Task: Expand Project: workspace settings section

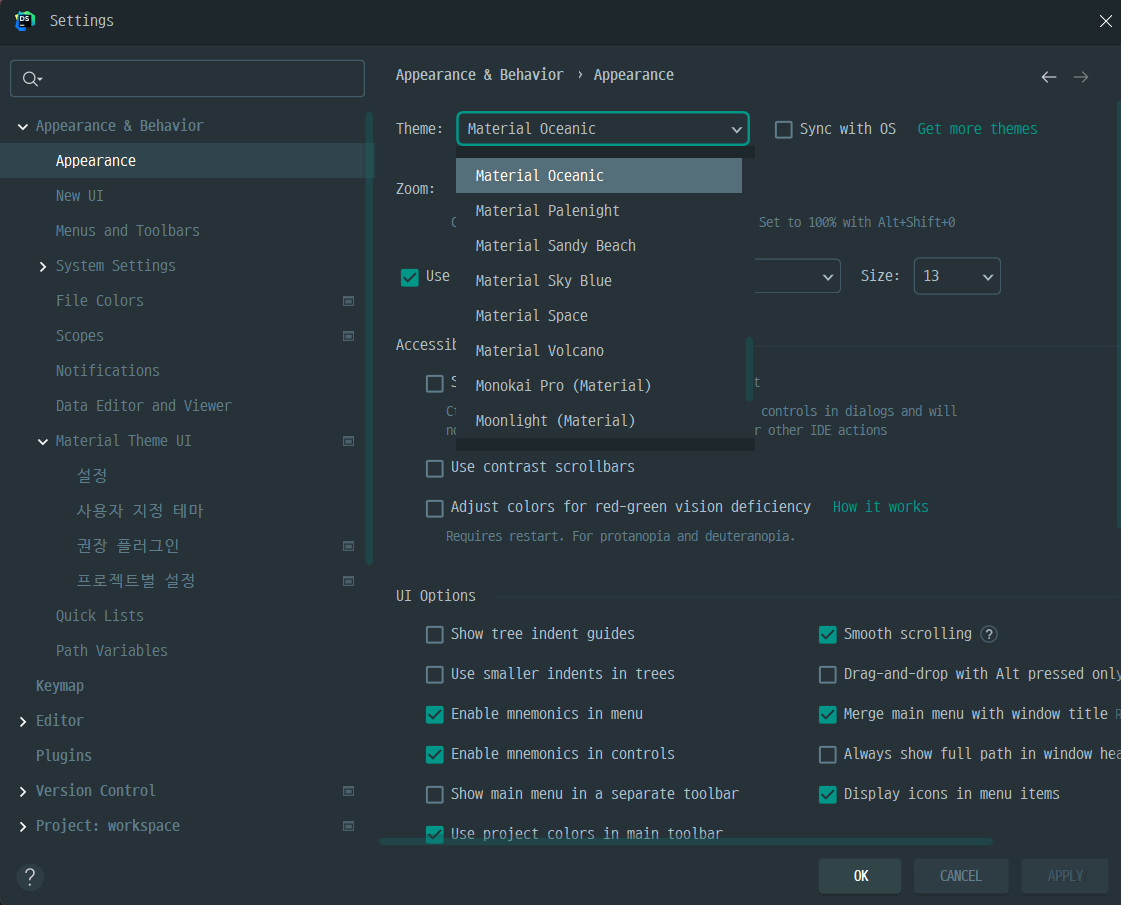Action: 23,826
